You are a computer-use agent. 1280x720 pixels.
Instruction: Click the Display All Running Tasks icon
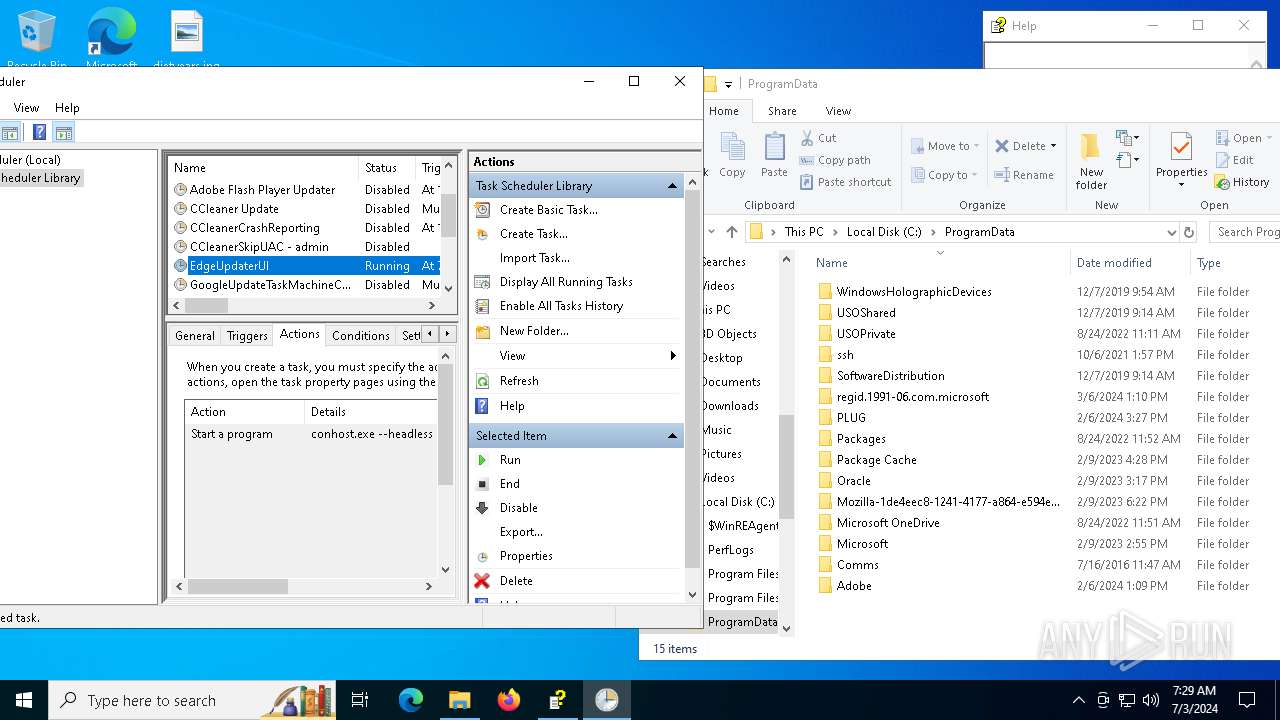482,282
